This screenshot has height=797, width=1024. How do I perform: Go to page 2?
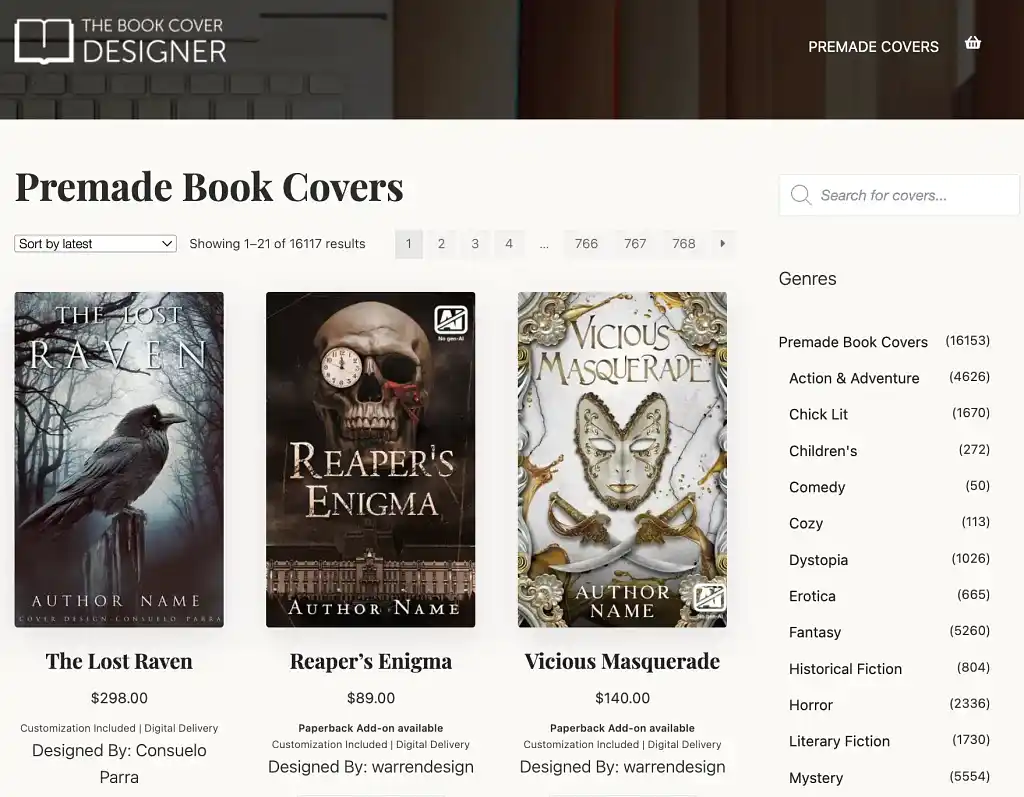pyautogui.click(x=441, y=244)
